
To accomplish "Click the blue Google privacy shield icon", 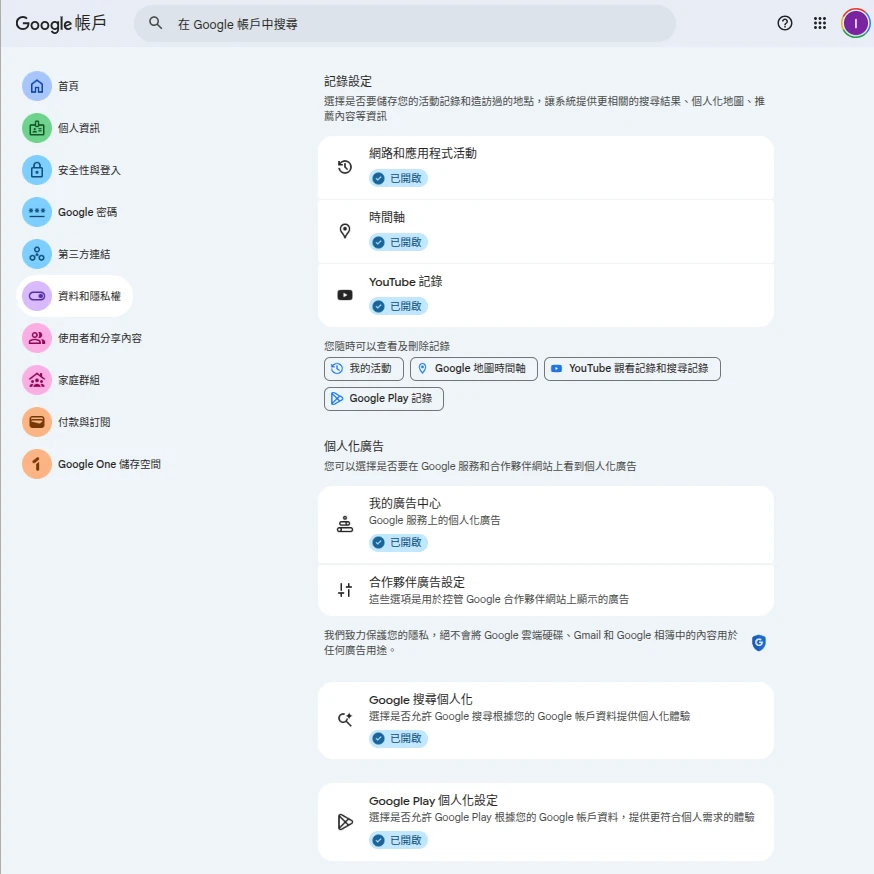I will pyautogui.click(x=759, y=643).
